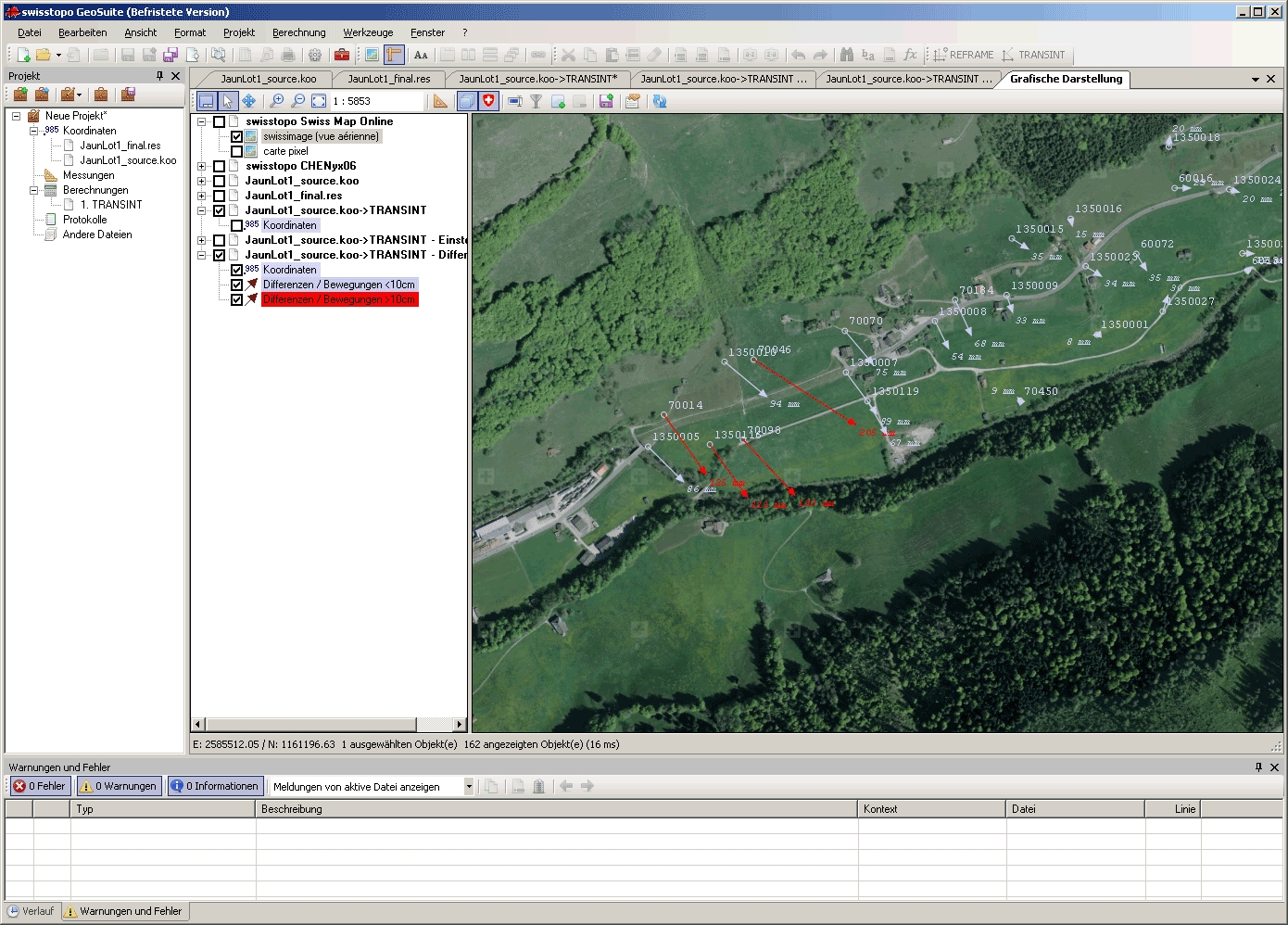The height and width of the screenshot is (925, 1288).
Task: Switch to the JaunLot1_final.res tab
Action: (x=389, y=79)
